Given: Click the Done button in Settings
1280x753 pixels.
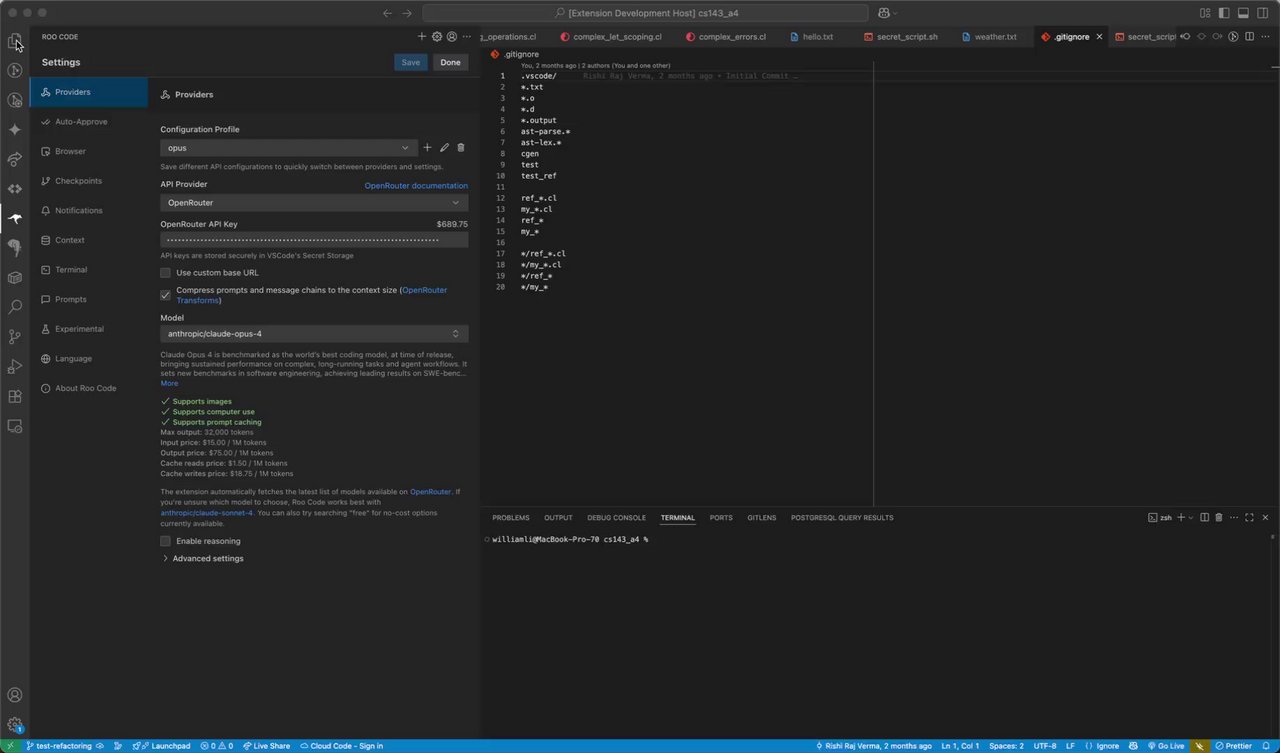Looking at the screenshot, I should coord(450,62).
